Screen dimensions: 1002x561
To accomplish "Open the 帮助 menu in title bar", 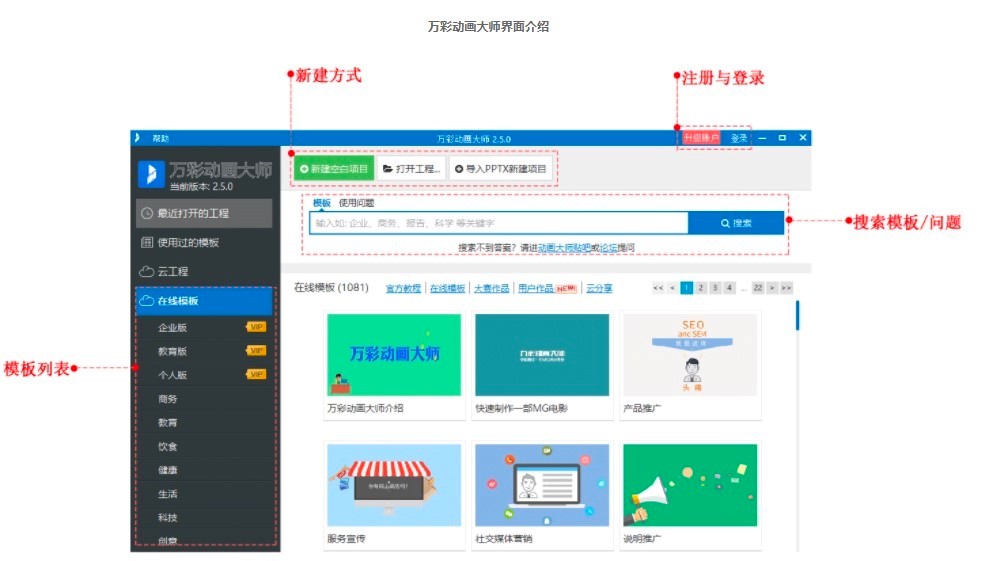I will coord(160,138).
